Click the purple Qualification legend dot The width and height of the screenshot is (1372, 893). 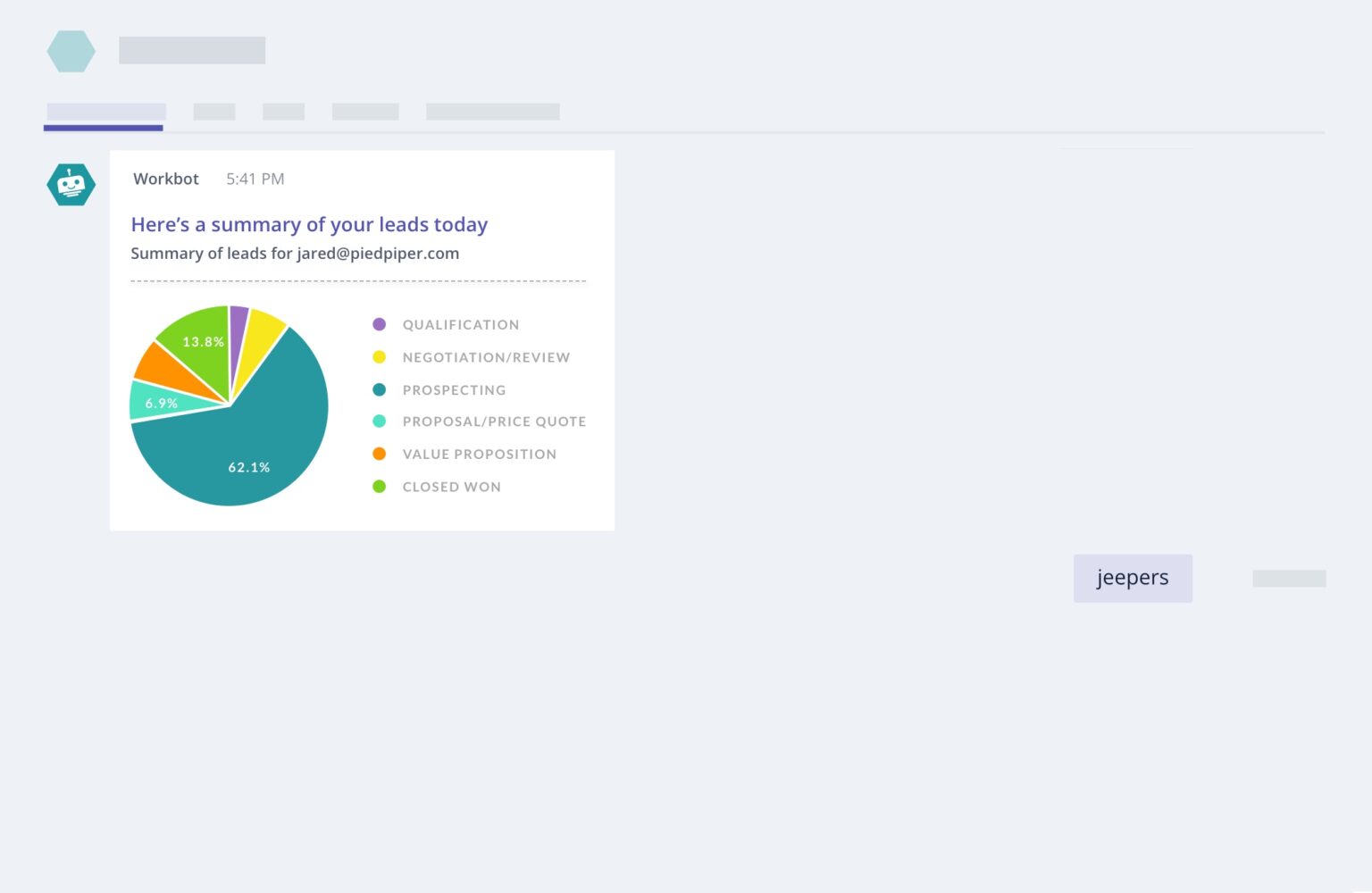click(x=380, y=324)
